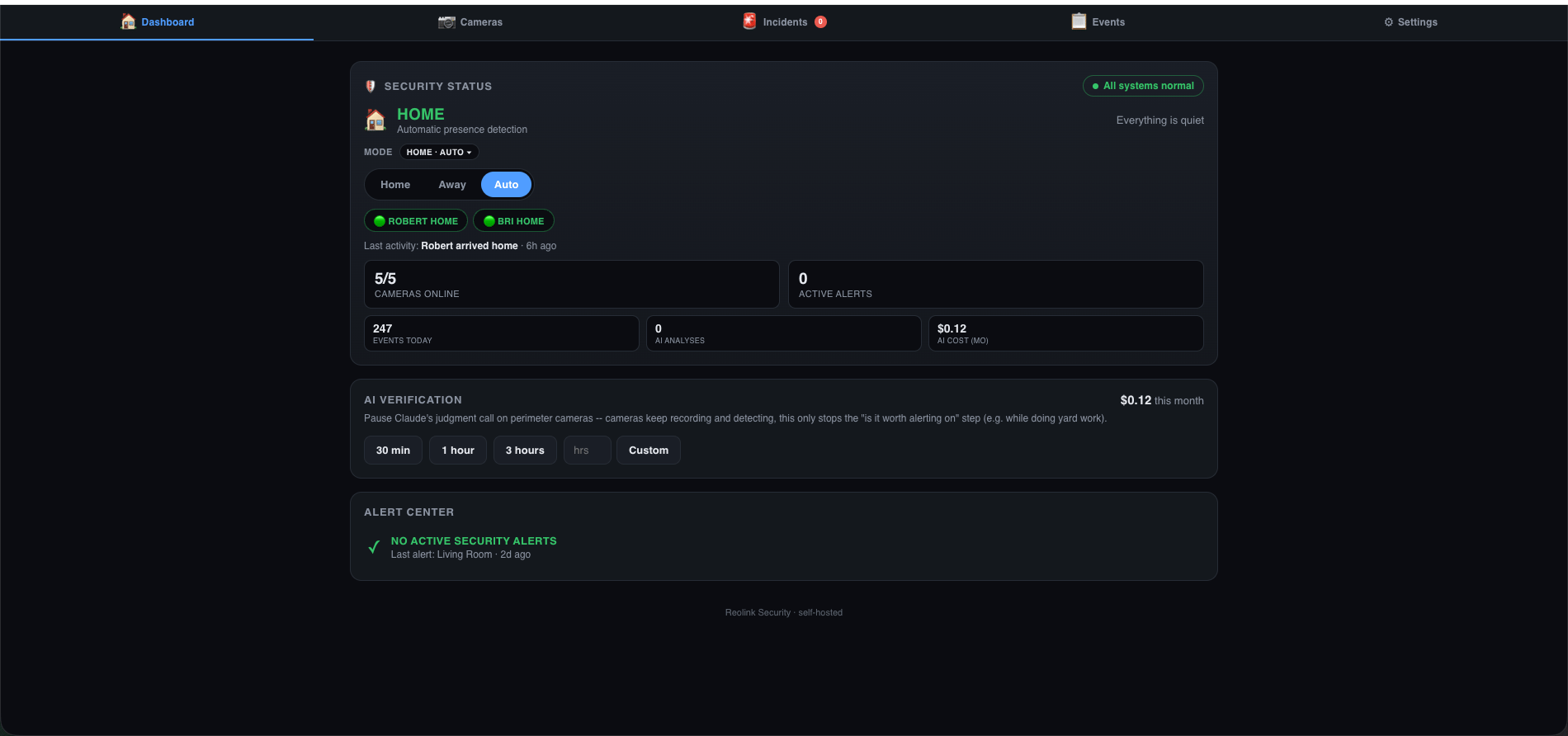The image size is (1568, 736).
Task: Click the 'Everything is quiet' status text
Action: pyautogui.click(x=1159, y=120)
